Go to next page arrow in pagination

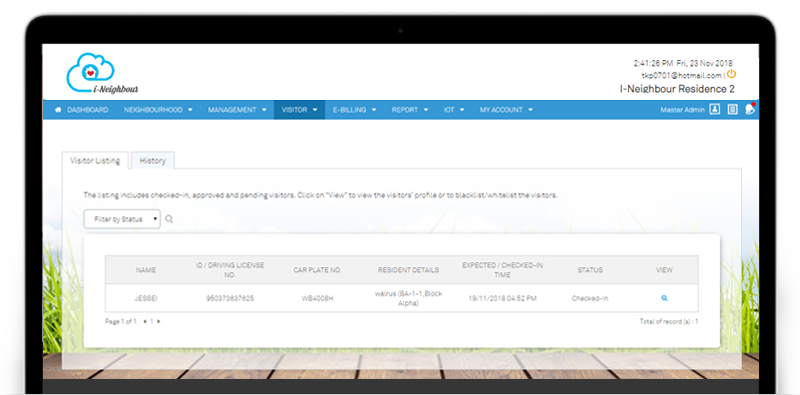tap(159, 322)
